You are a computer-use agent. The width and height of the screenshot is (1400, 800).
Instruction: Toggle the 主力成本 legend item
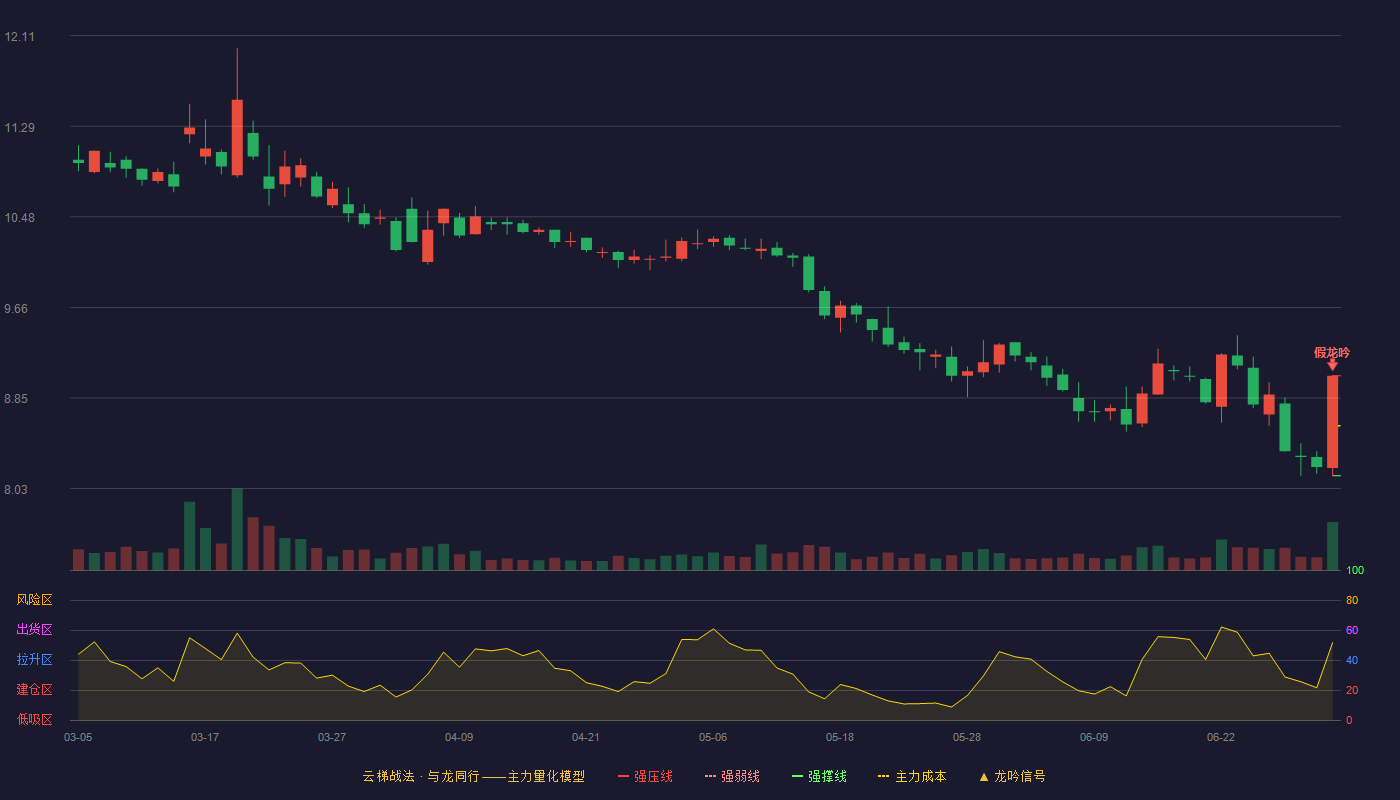[912, 776]
